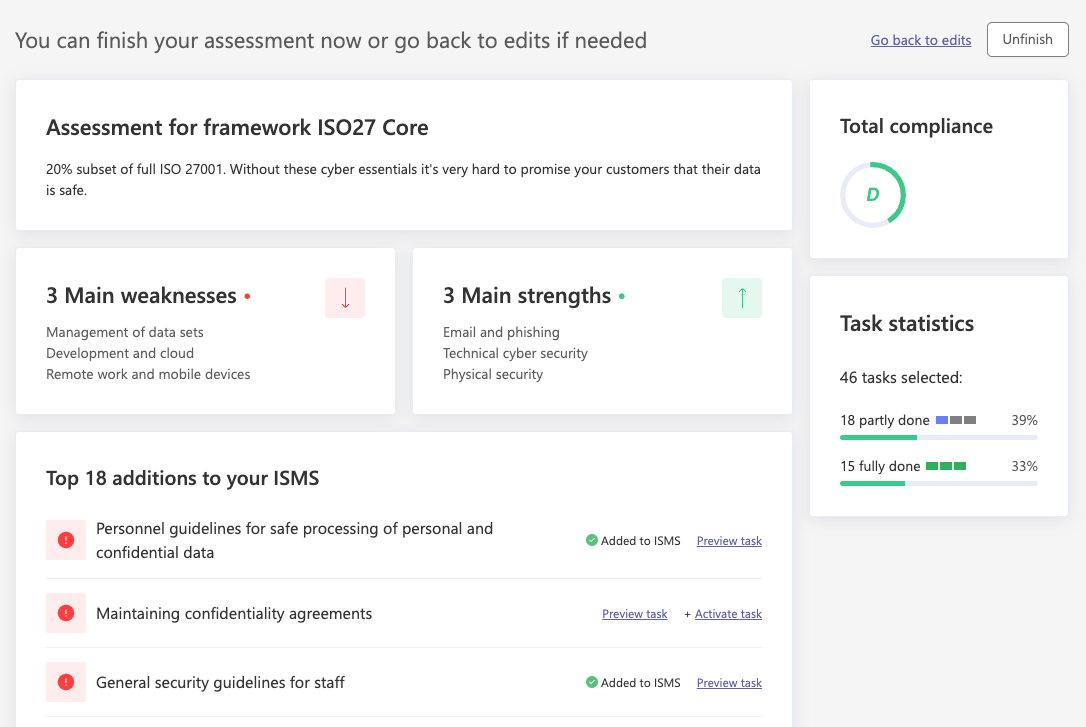Click the red down-arrow weaknesses icon

(x=345, y=298)
